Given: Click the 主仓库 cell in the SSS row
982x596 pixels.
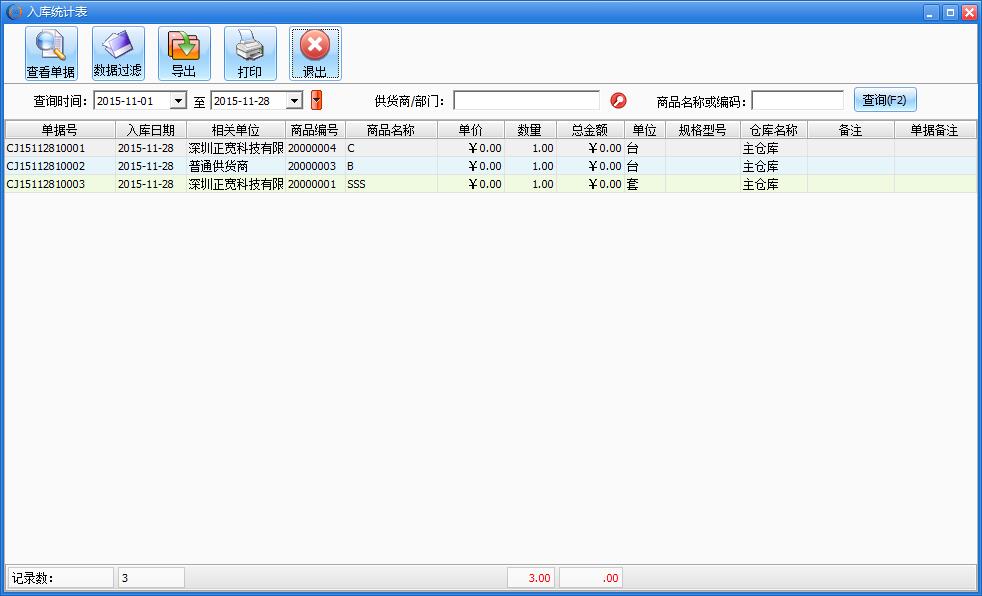Looking at the screenshot, I should coord(773,184).
